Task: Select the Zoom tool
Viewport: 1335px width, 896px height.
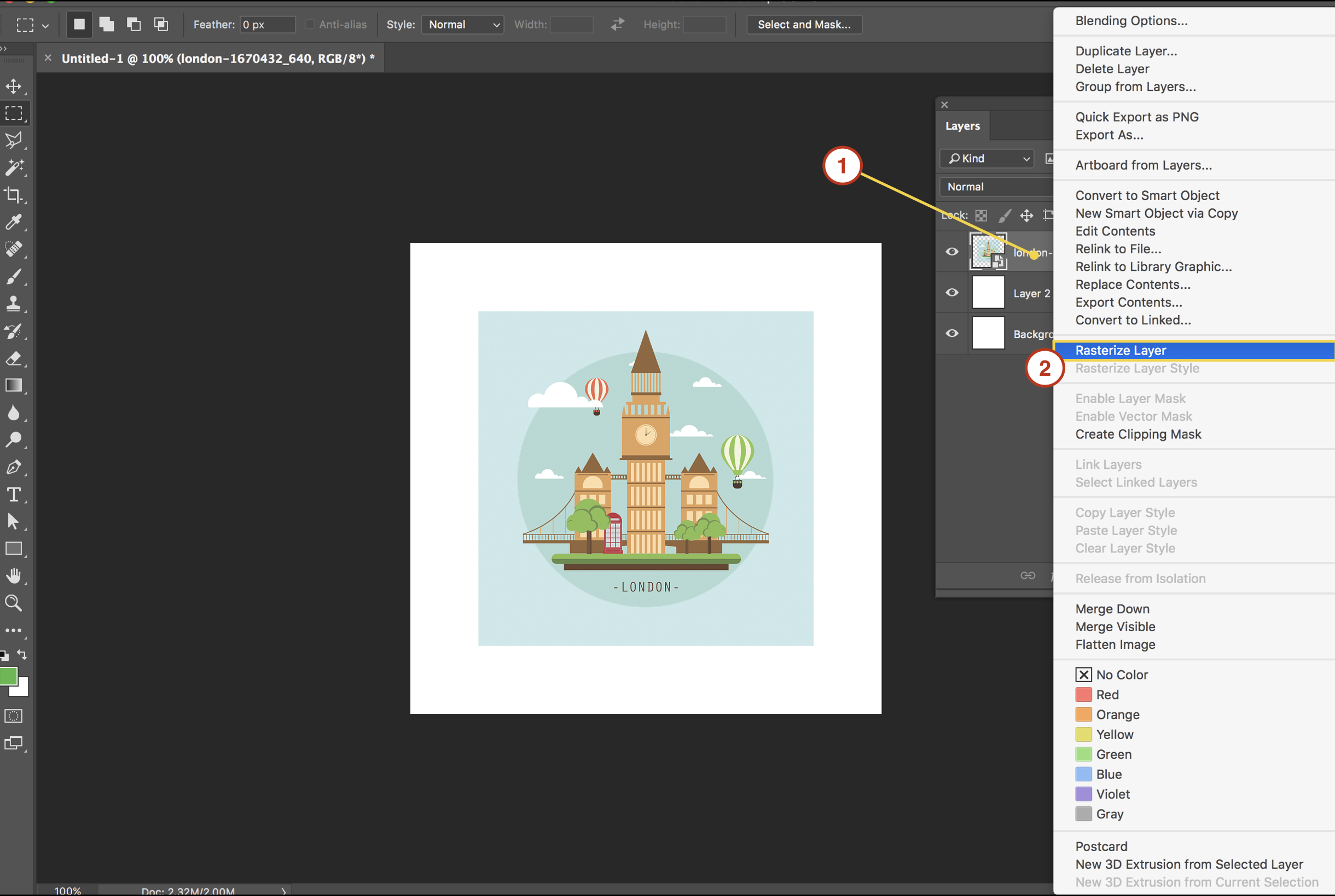Action: point(14,603)
